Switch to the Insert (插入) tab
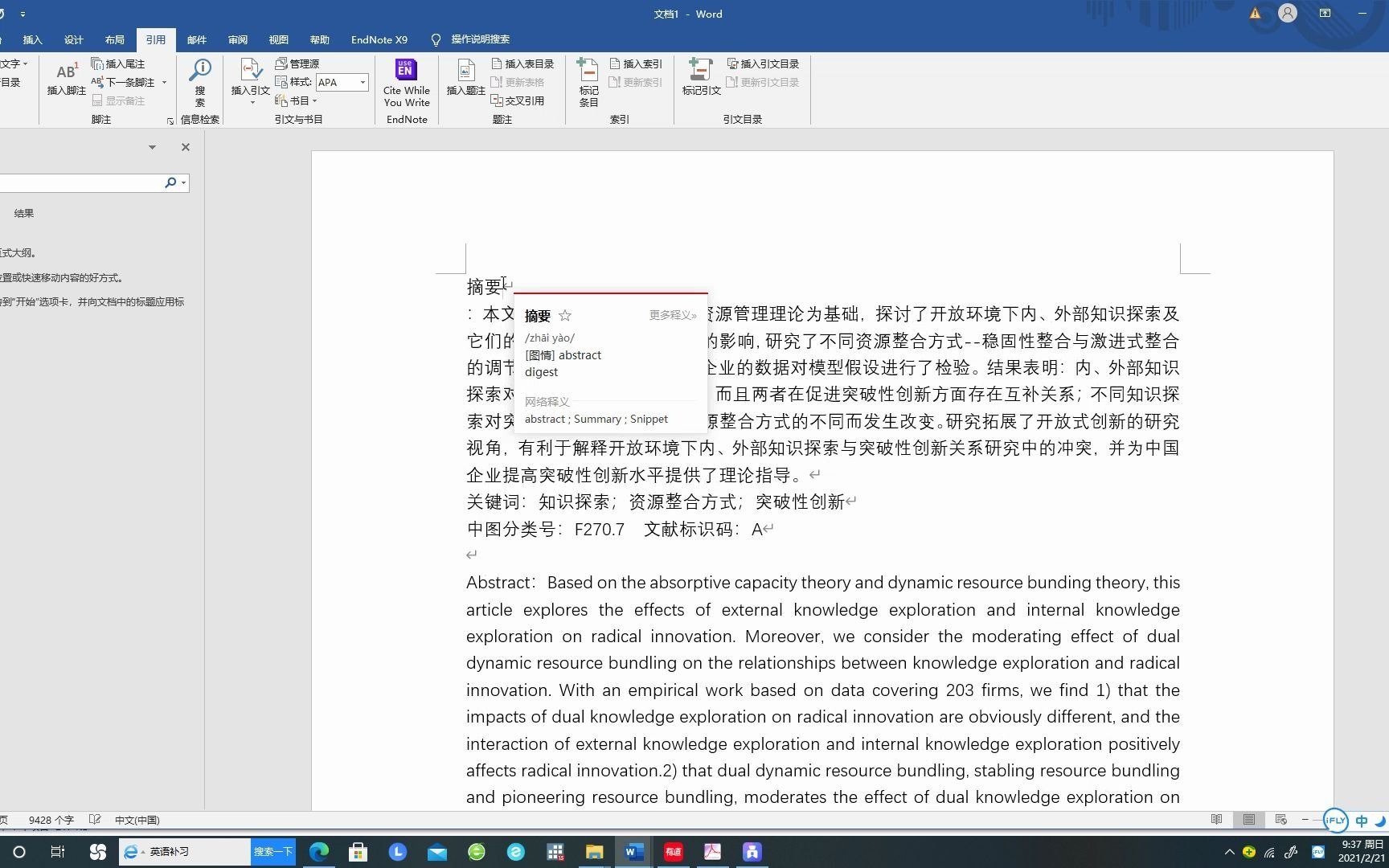 [x=32, y=39]
